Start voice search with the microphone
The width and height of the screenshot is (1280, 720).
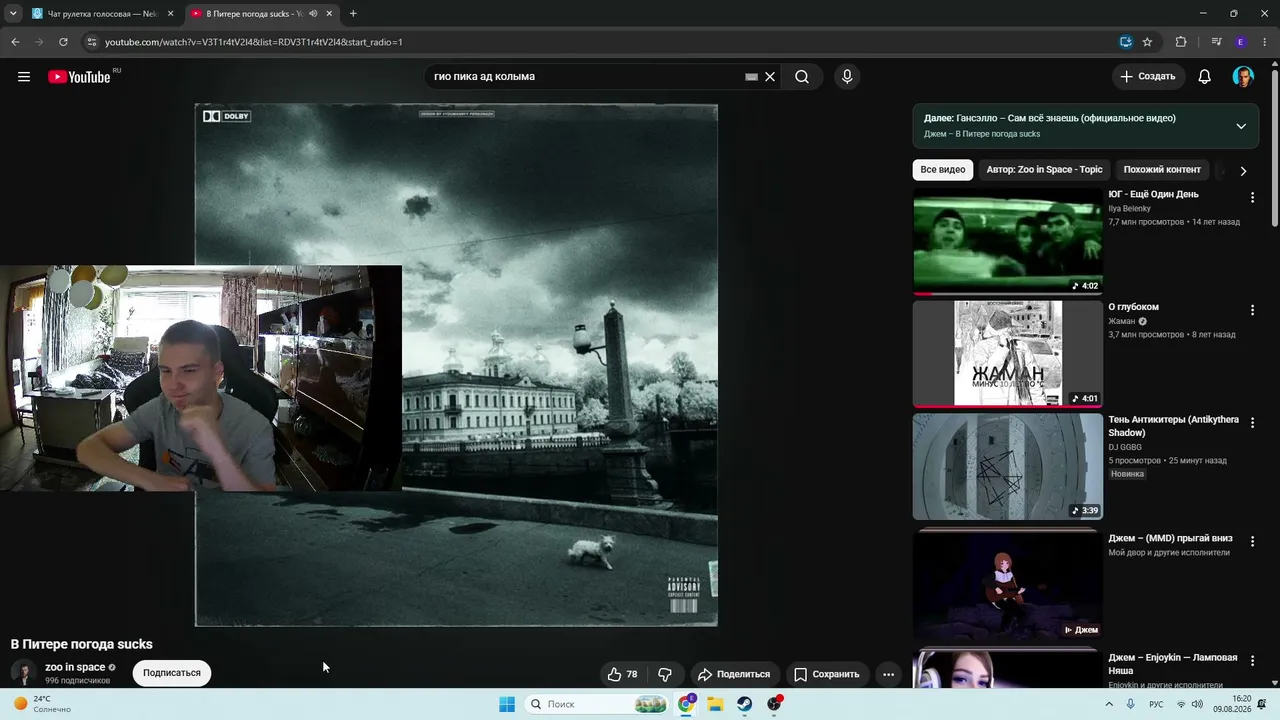coord(847,77)
